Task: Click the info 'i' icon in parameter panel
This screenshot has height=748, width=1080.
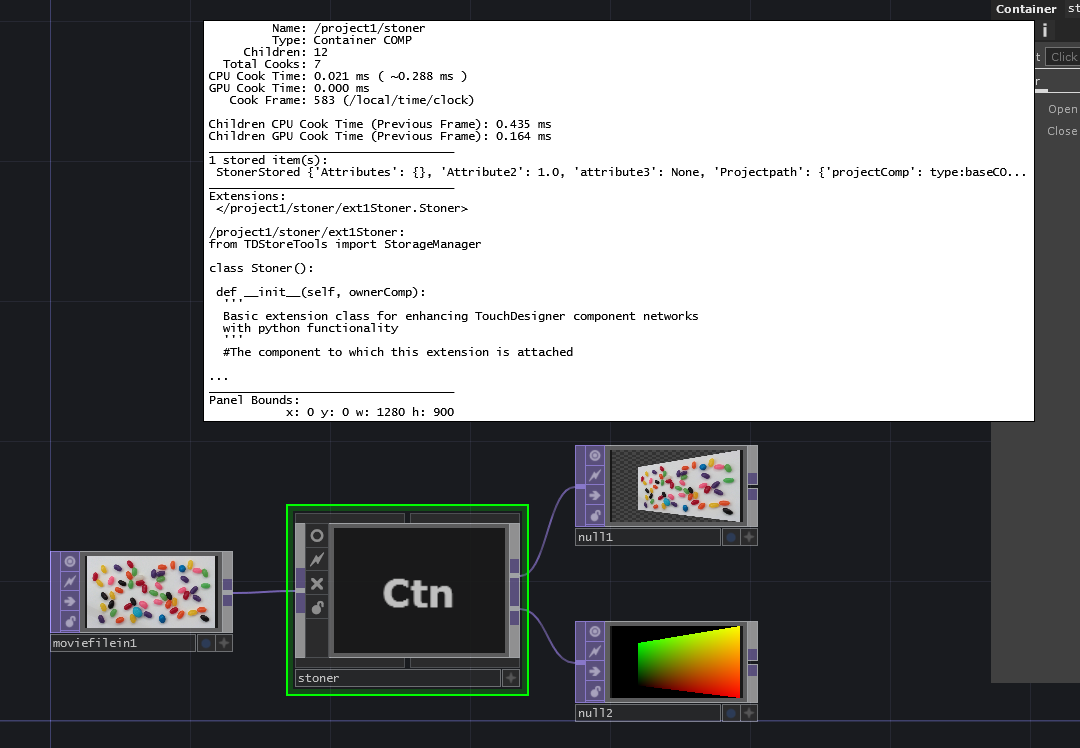Action: pos(1045,30)
